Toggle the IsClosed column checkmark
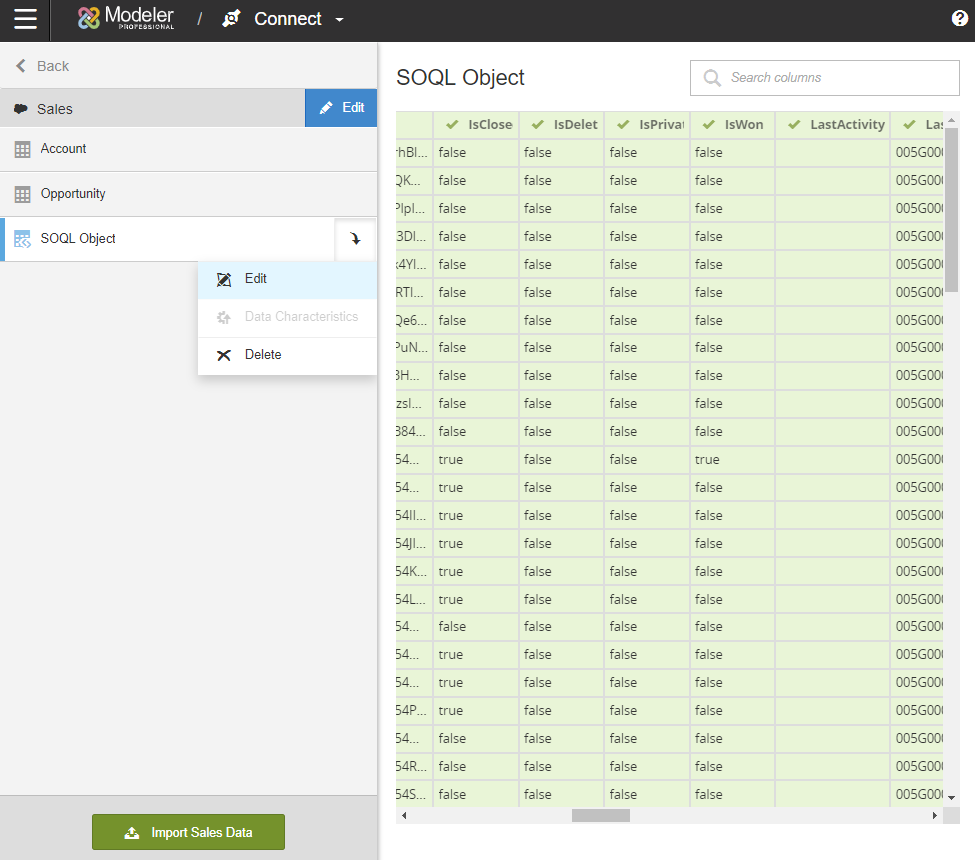 (452, 125)
